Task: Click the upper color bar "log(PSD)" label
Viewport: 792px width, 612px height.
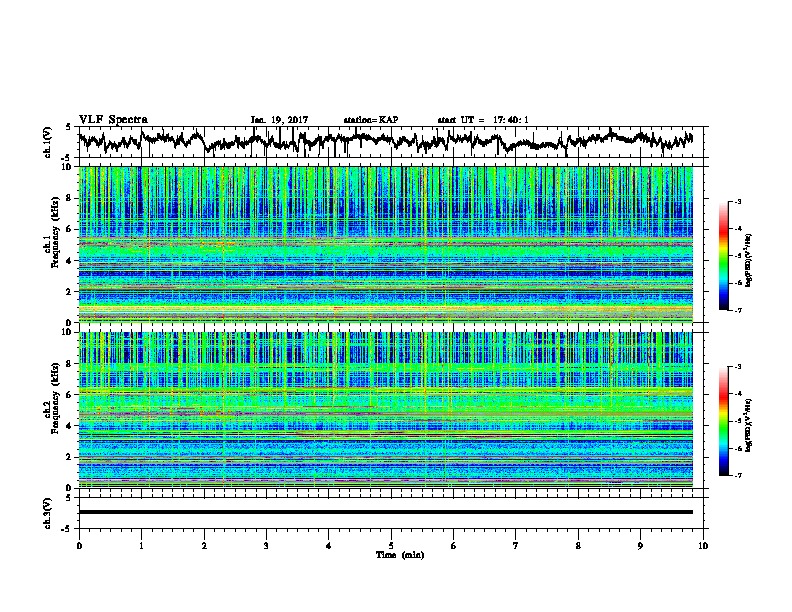Action: click(748, 260)
